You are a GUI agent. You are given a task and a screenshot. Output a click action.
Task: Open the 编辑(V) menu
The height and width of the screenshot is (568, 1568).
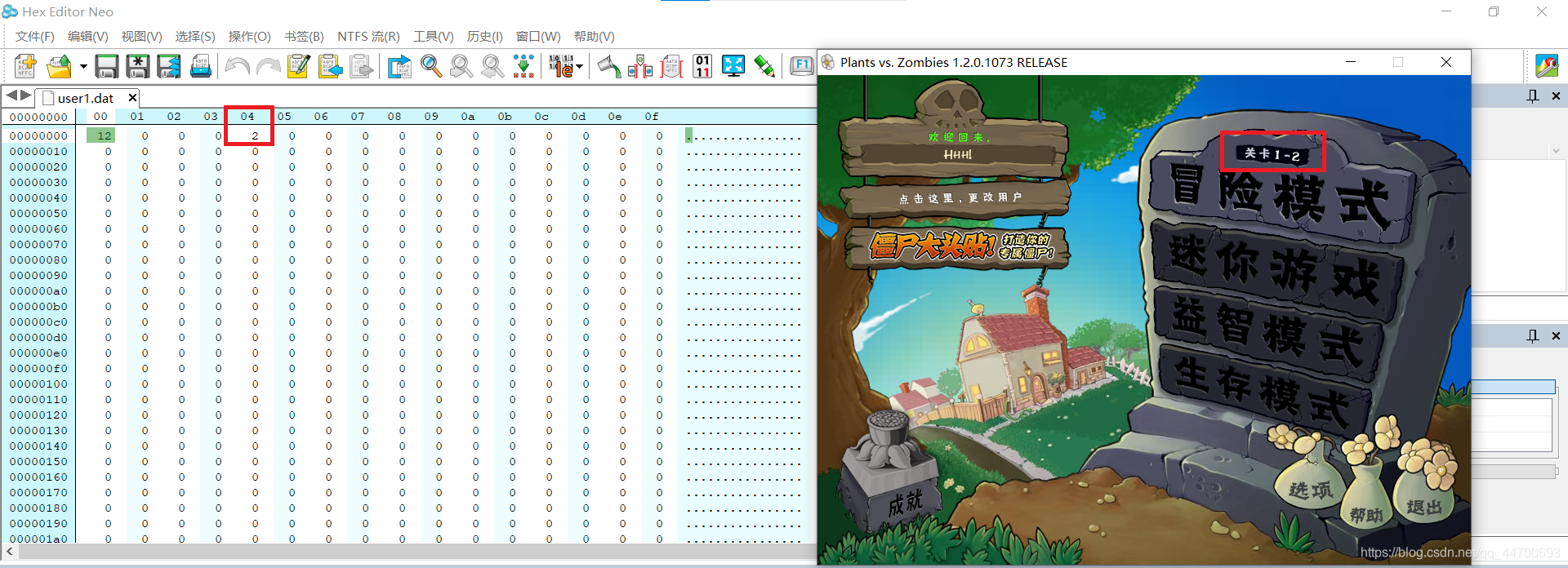tap(87, 37)
